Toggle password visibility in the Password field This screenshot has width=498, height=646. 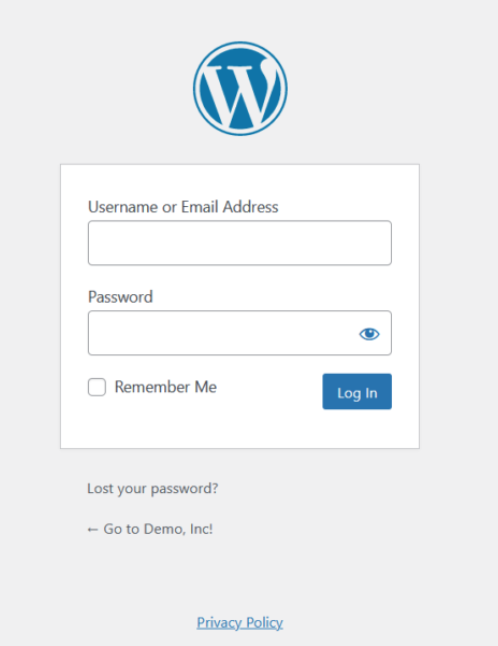click(x=369, y=333)
